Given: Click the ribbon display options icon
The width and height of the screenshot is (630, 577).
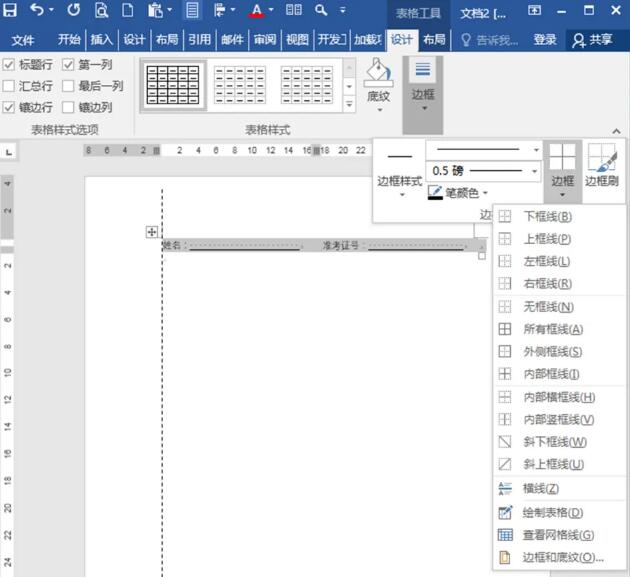Looking at the screenshot, I should [x=534, y=10].
